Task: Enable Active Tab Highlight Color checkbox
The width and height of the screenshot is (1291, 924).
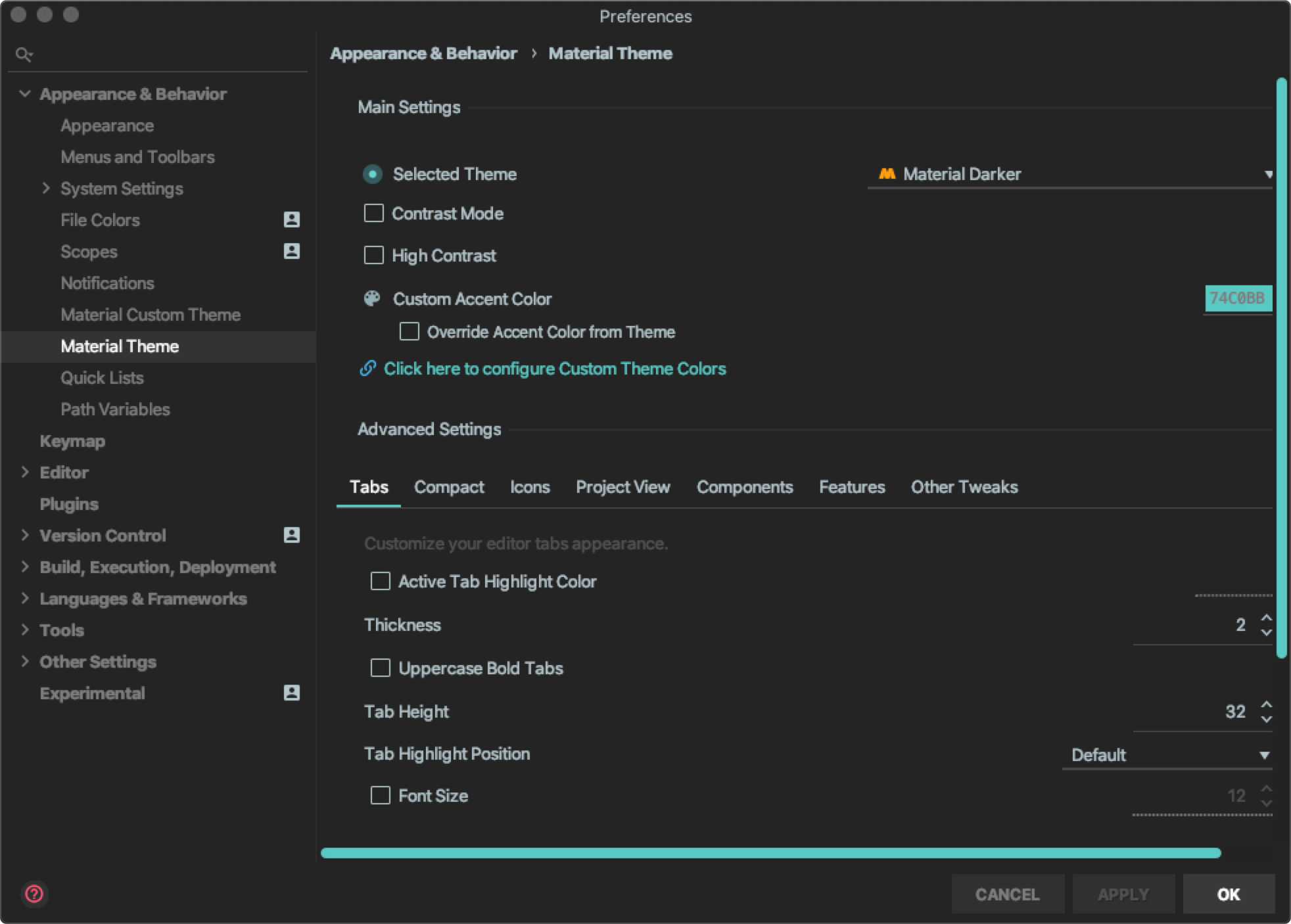Action: tap(381, 581)
